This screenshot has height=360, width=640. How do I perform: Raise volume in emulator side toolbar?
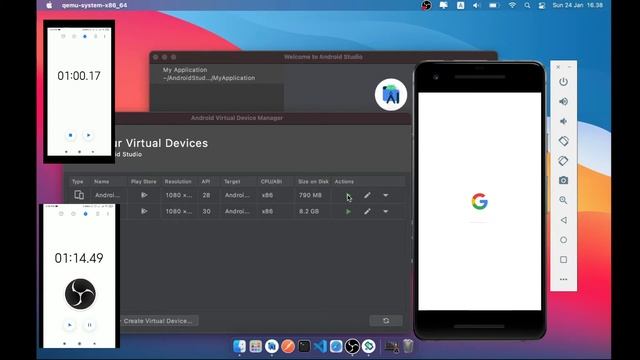pyautogui.click(x=563, y=101)
